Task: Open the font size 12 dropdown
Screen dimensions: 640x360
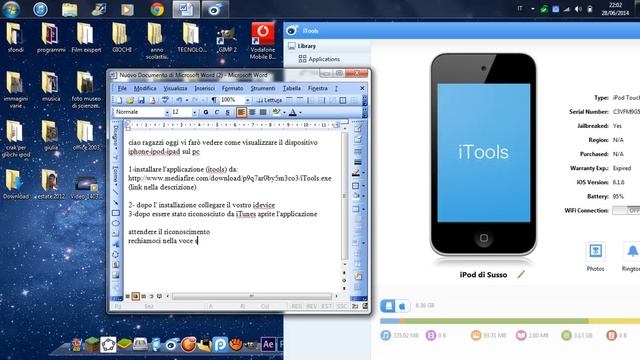Action: (x=194, y=112)
